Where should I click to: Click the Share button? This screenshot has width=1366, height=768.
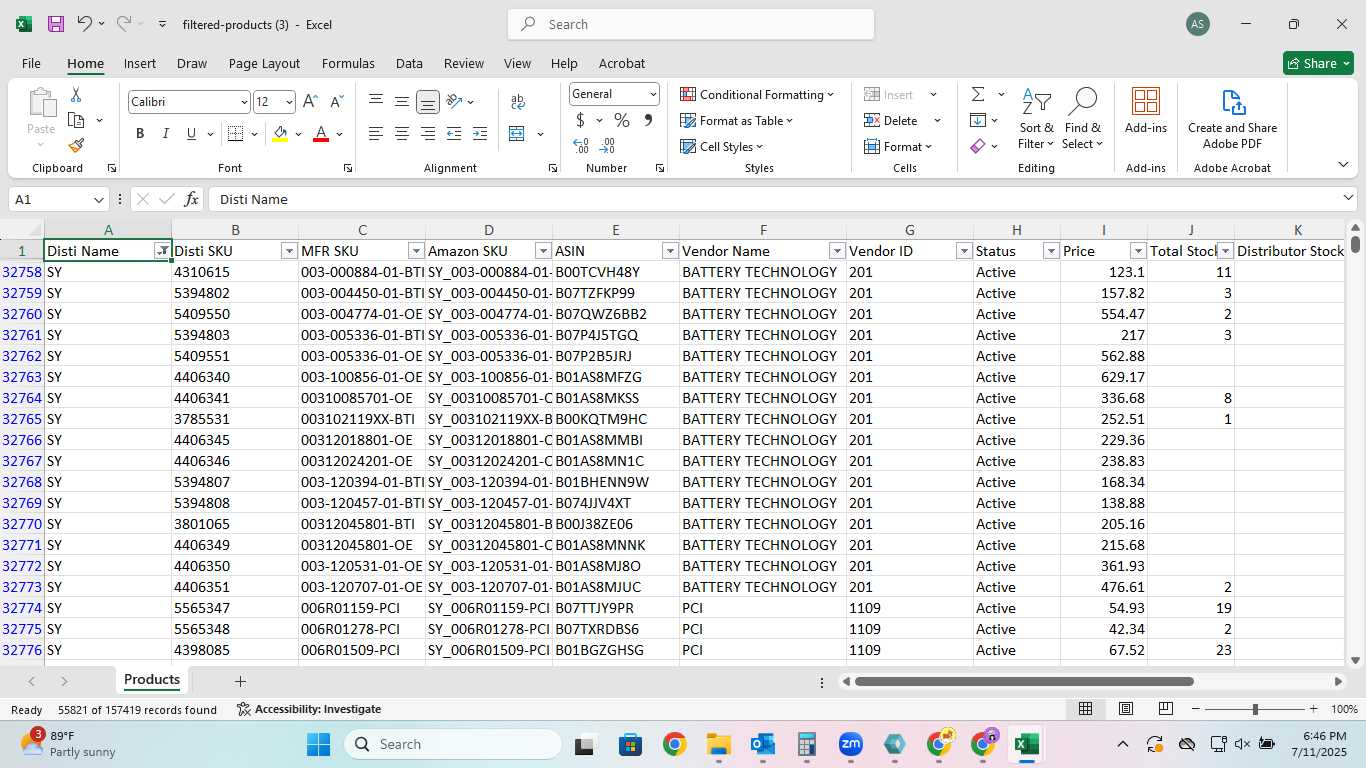(1318, 63)
